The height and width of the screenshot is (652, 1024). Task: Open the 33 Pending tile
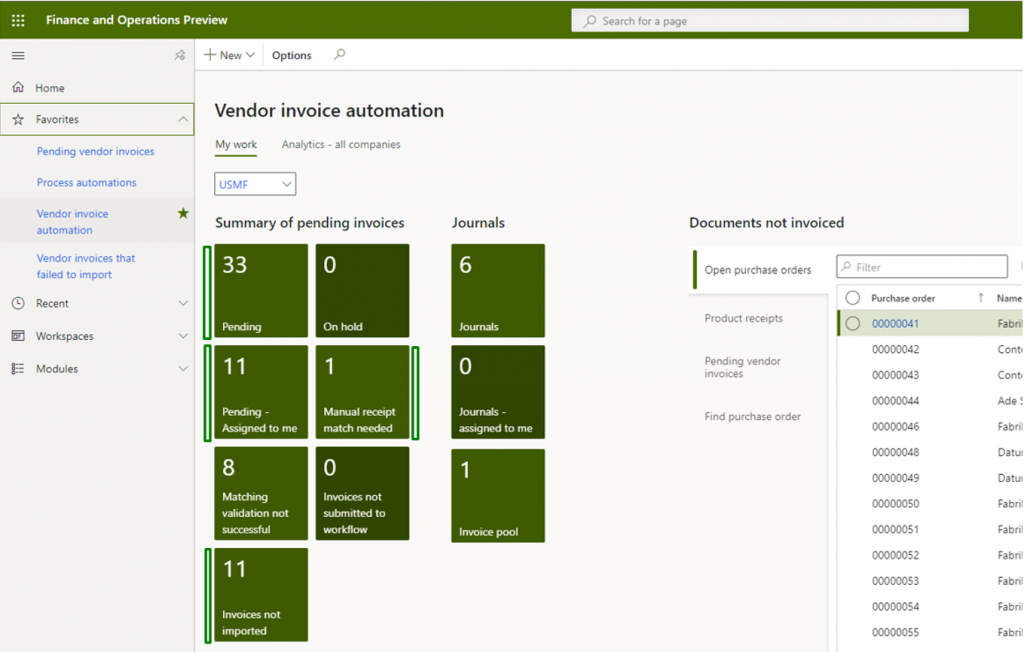click(x=261, y=291)
